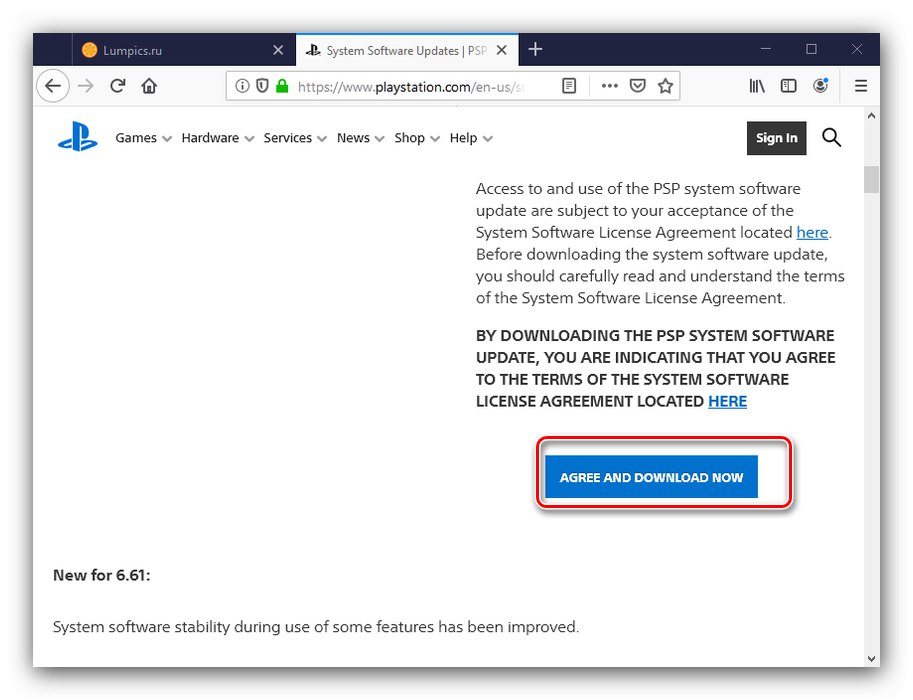Open the lowercase 'here' license link
The width and height of the screenshot is (913, 700).
812,232
